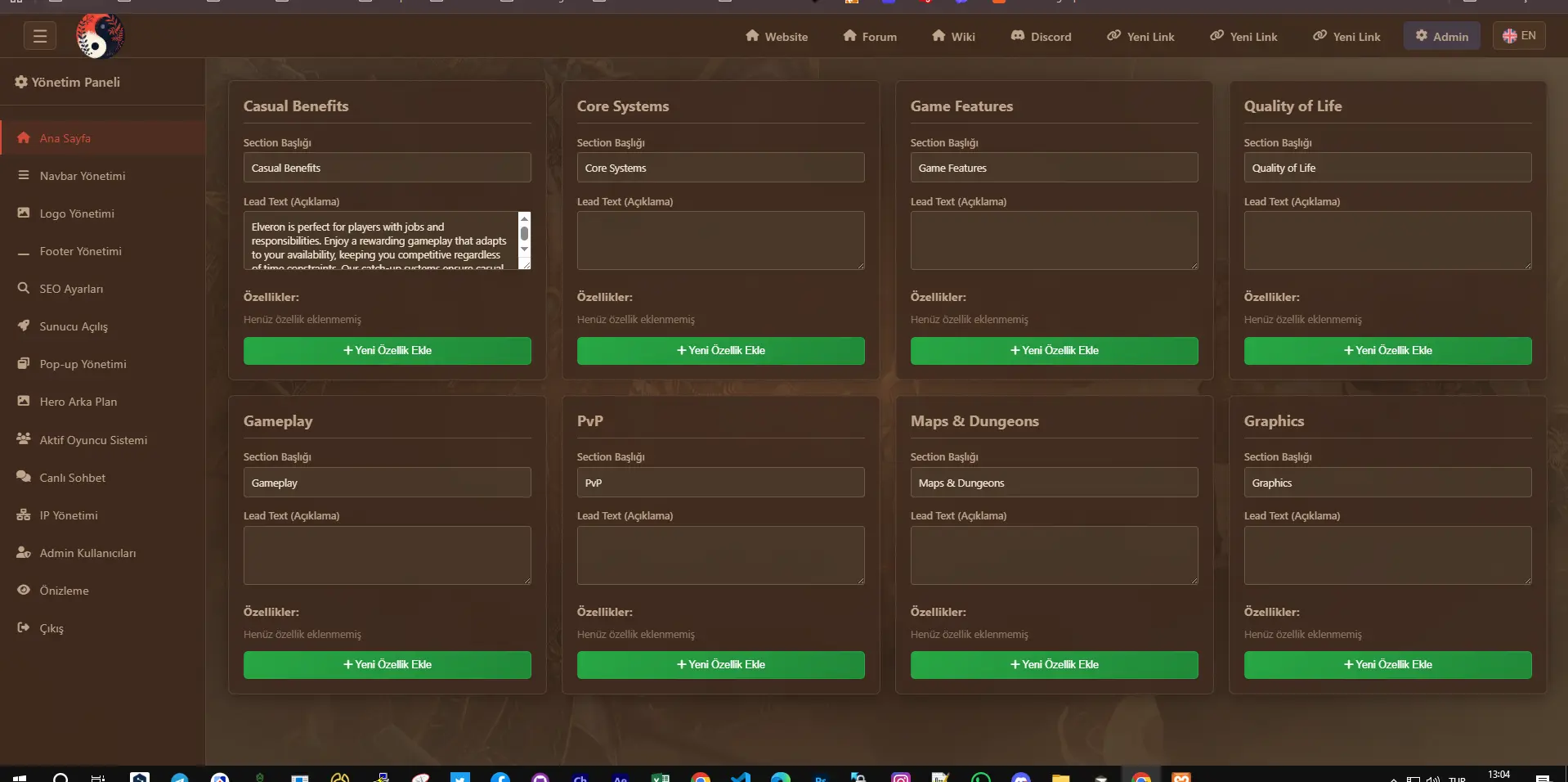Click the Önizleme eye icon

click(24, 590)
